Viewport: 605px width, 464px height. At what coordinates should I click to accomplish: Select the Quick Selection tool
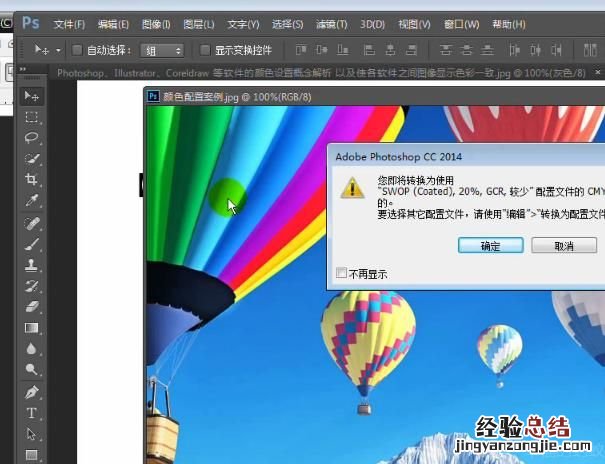click(x=32, y=159)
